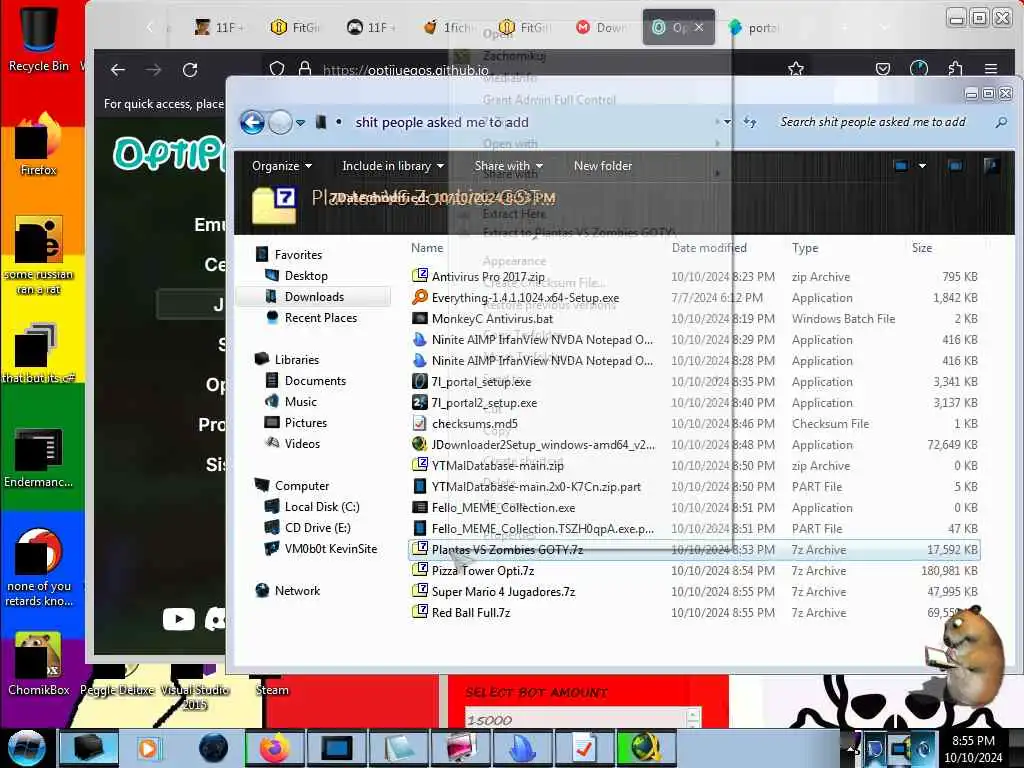Select Antivirus Pro 2017.zip file
Image resolution: width=1024 pixels, height=768 pixels.
point(487,276)
